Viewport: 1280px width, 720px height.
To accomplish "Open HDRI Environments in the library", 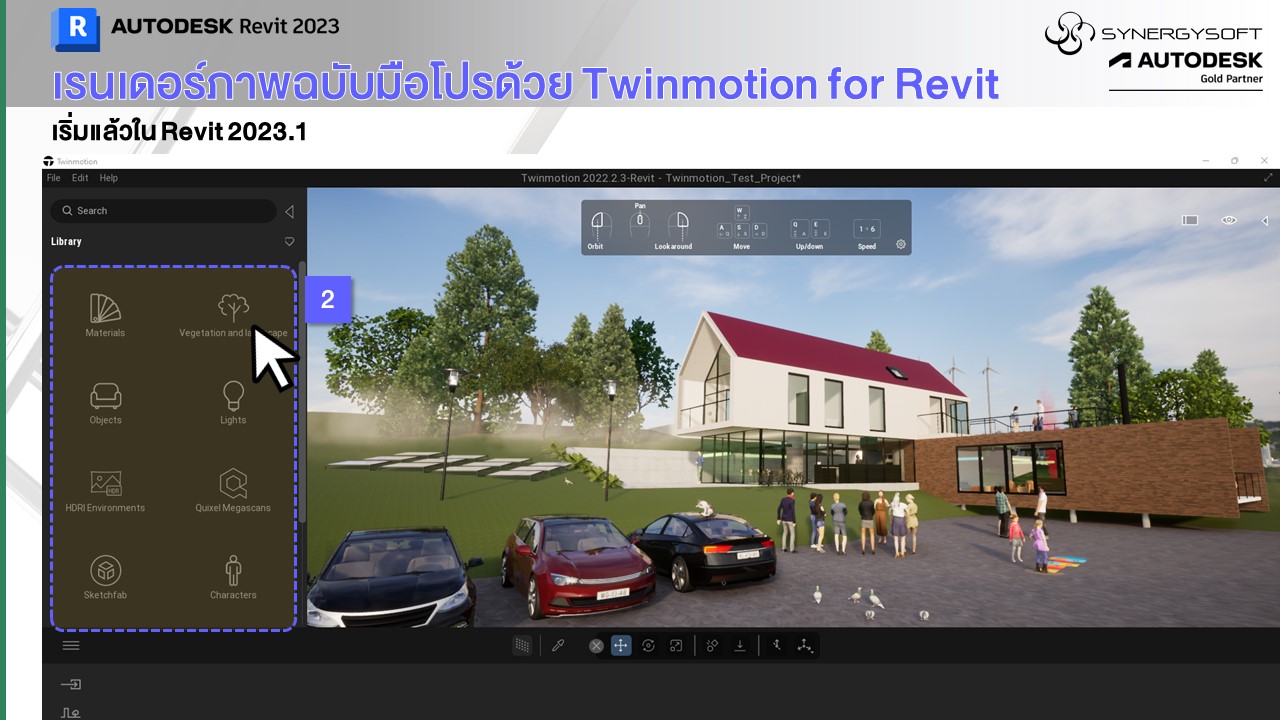I will tap(105, 490).
